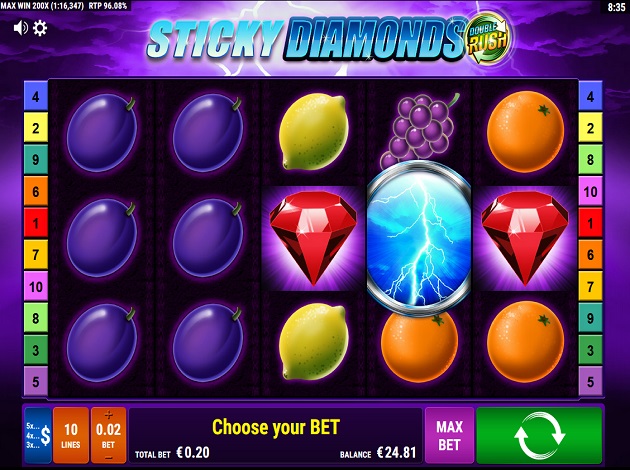Spin the reels with green button
Viewport: 630px width, 470px height.
(539, 435)
